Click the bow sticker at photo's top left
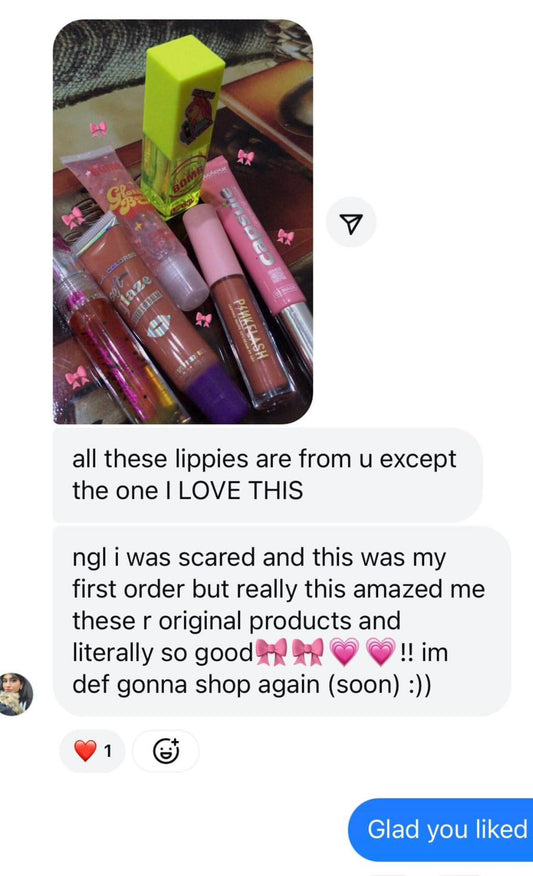The width and height of the screenshot is (533, 876). [x=98, y=128]
